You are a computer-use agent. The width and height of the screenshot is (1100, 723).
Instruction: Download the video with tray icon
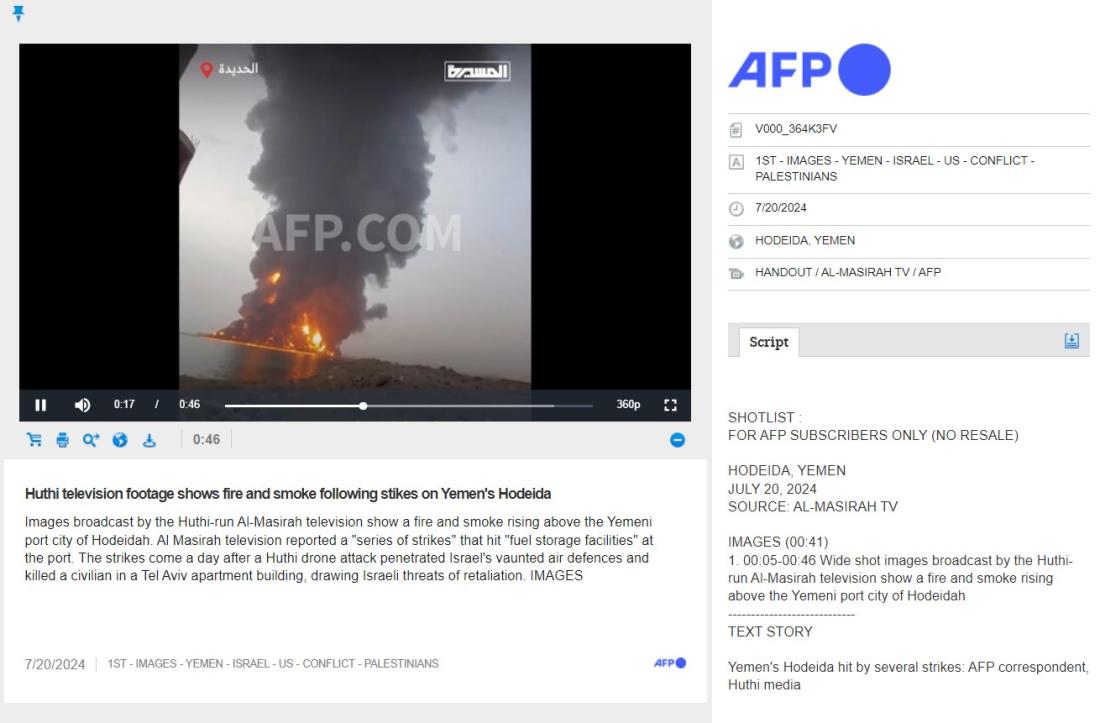click(149, 440)
